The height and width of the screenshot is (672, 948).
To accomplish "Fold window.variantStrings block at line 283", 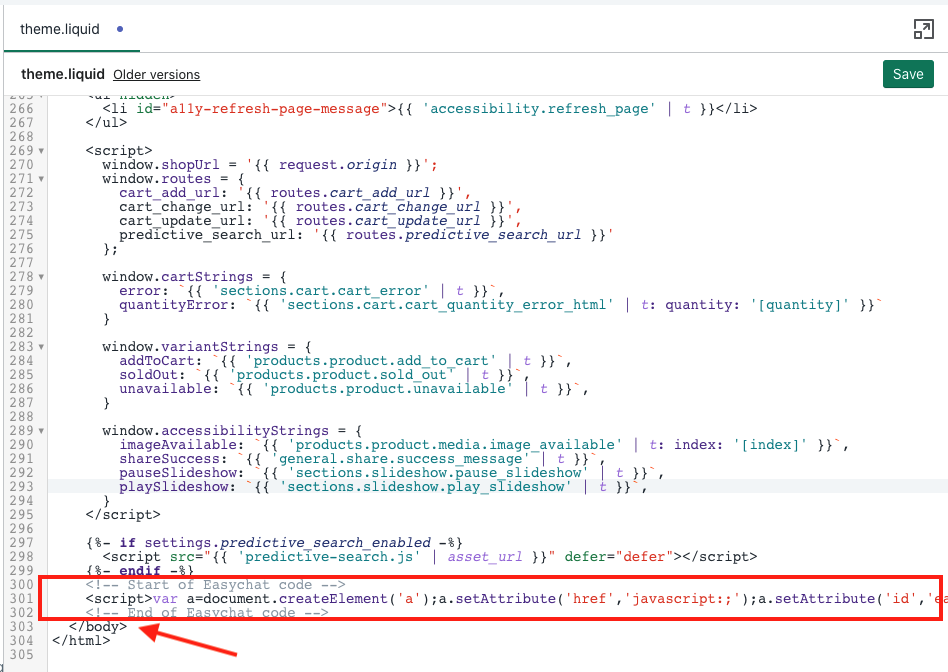I will coord(41,347).
